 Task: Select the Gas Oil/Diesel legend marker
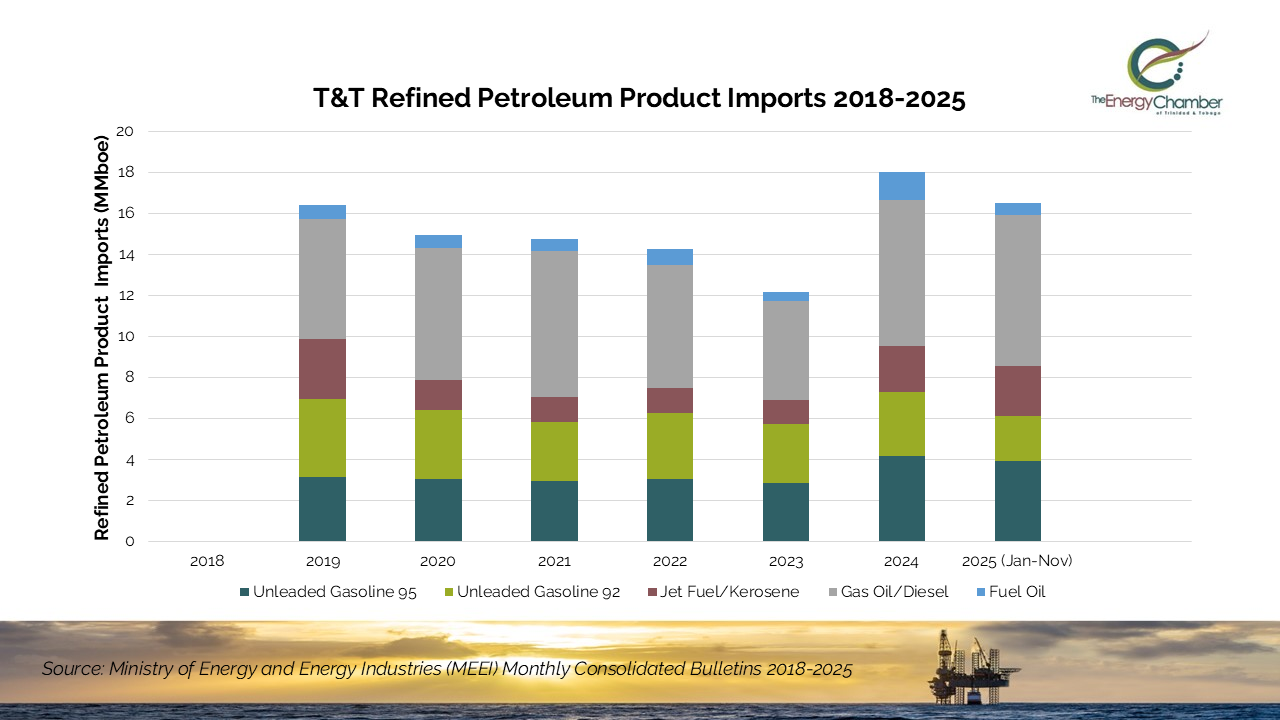click(831, 592)
